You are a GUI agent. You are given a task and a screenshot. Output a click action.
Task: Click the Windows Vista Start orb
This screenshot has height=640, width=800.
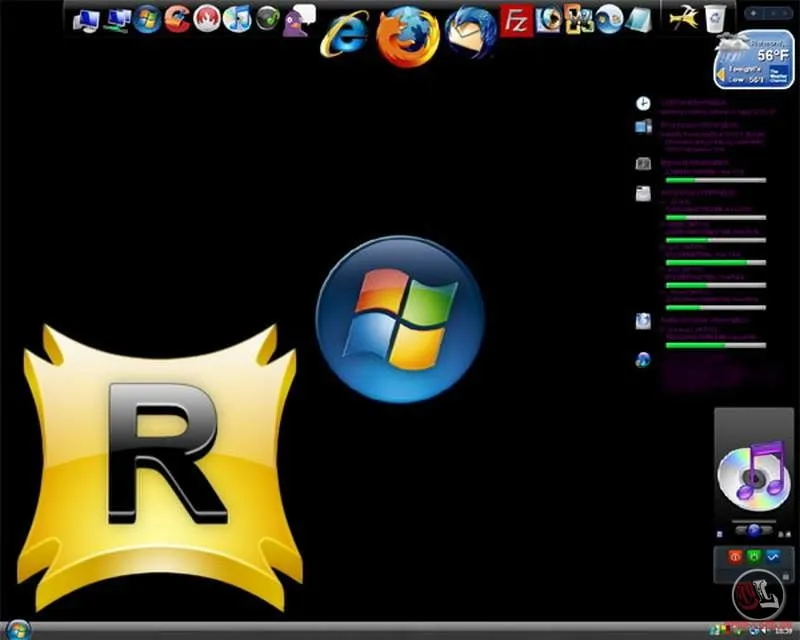click(19, 630)
